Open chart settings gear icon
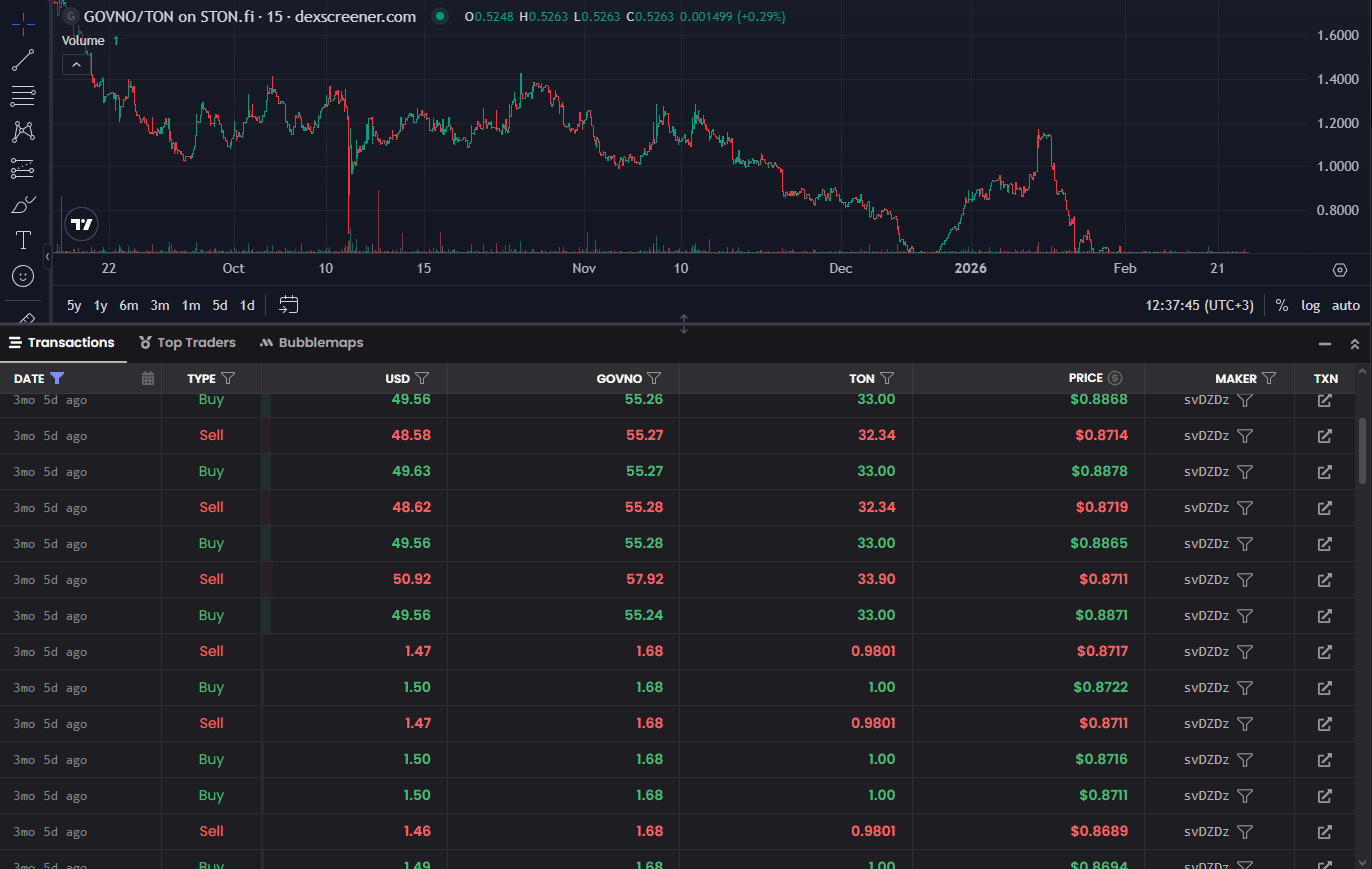 pyautogui.click(x=1340, y=270)
